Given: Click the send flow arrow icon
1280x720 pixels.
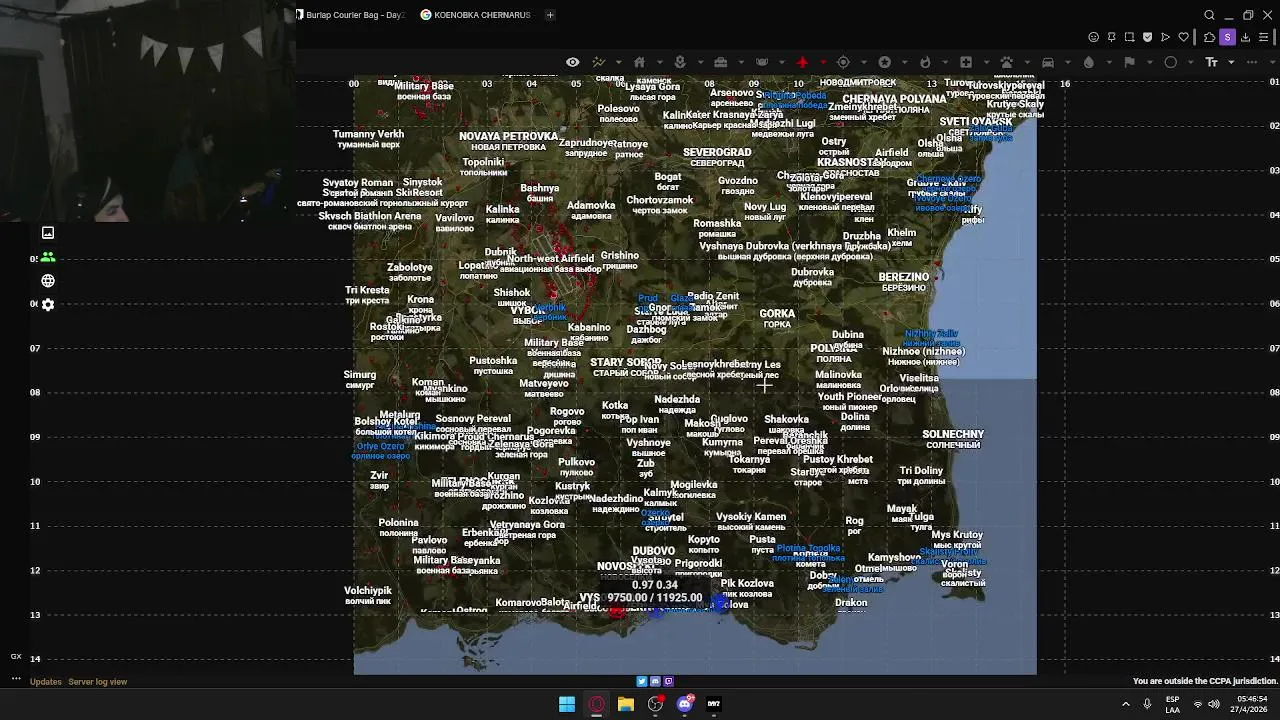Looking at the screenshot, I should tap(1166, 37).
